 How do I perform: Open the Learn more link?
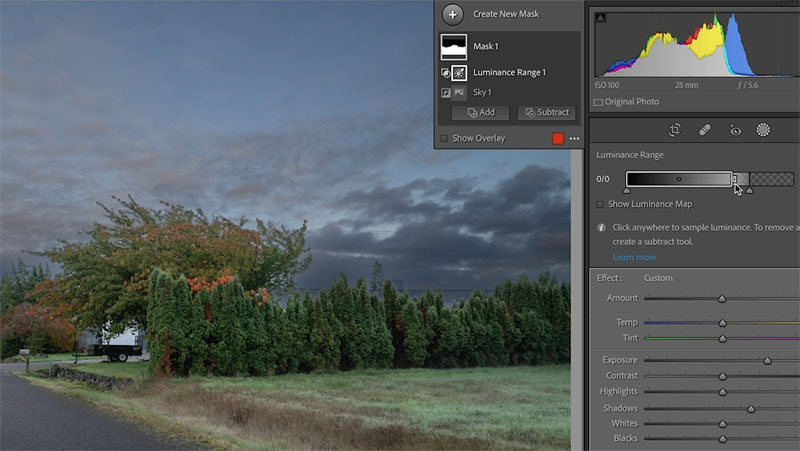(634, 257)
